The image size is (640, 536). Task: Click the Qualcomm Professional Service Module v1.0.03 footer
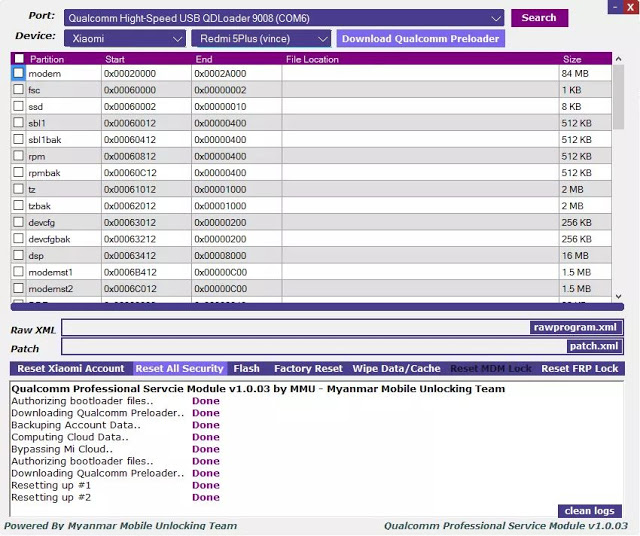click(506, 526)
